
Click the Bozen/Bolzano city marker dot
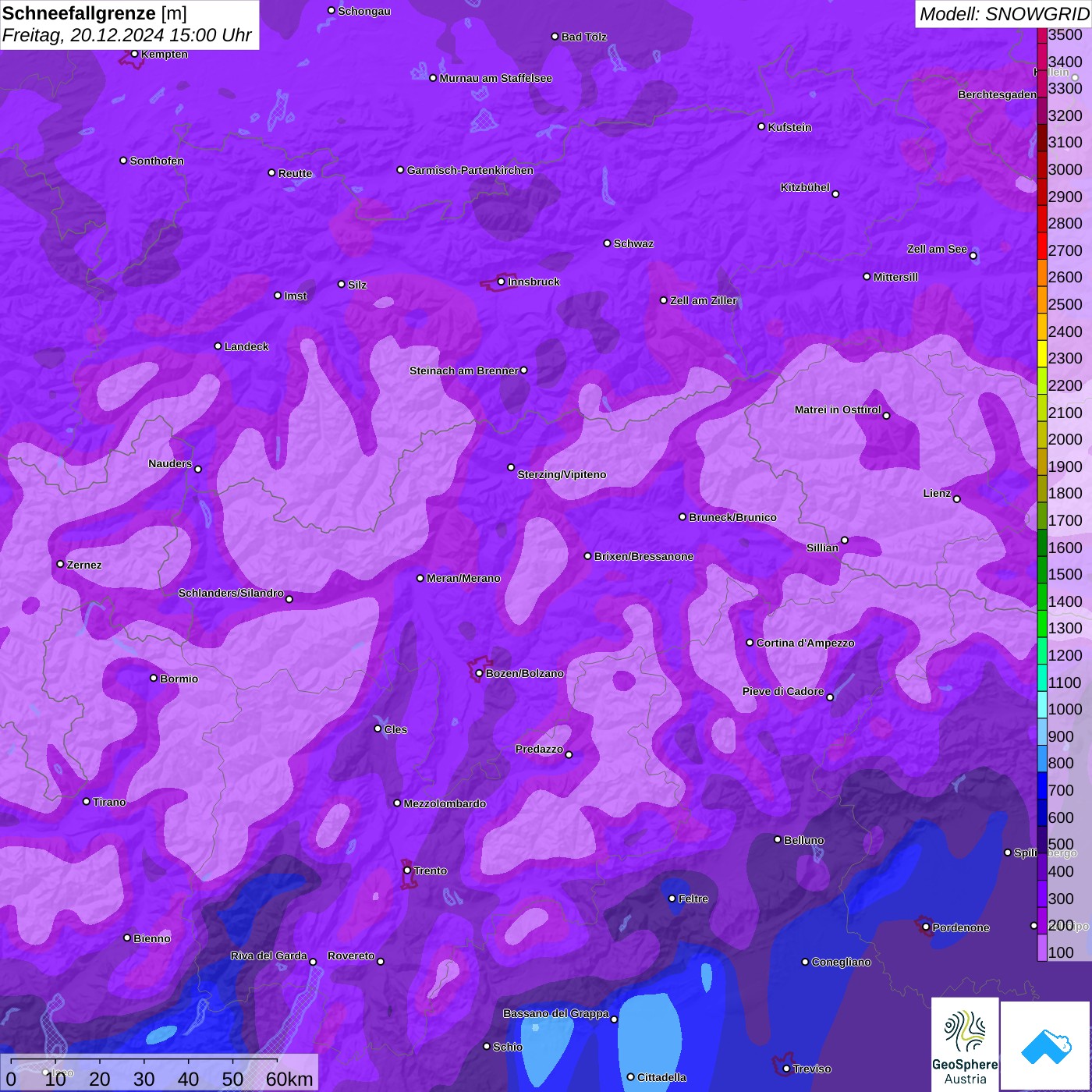pos(480,673)
